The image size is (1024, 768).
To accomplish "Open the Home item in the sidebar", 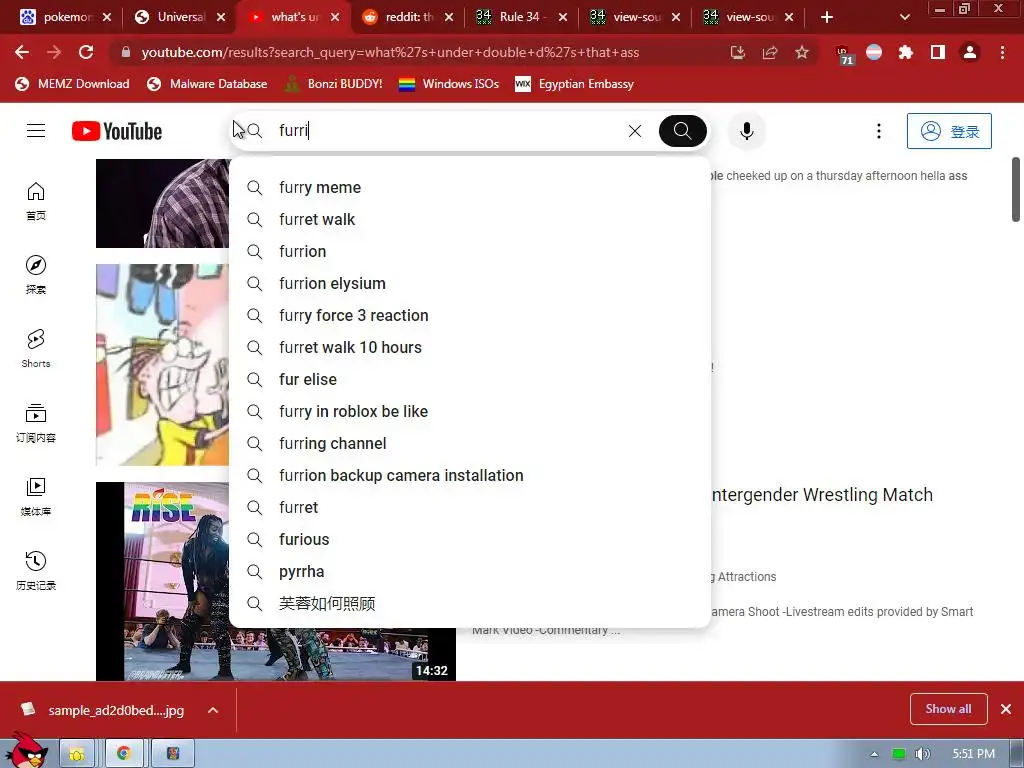I will [x=36, y=201].
